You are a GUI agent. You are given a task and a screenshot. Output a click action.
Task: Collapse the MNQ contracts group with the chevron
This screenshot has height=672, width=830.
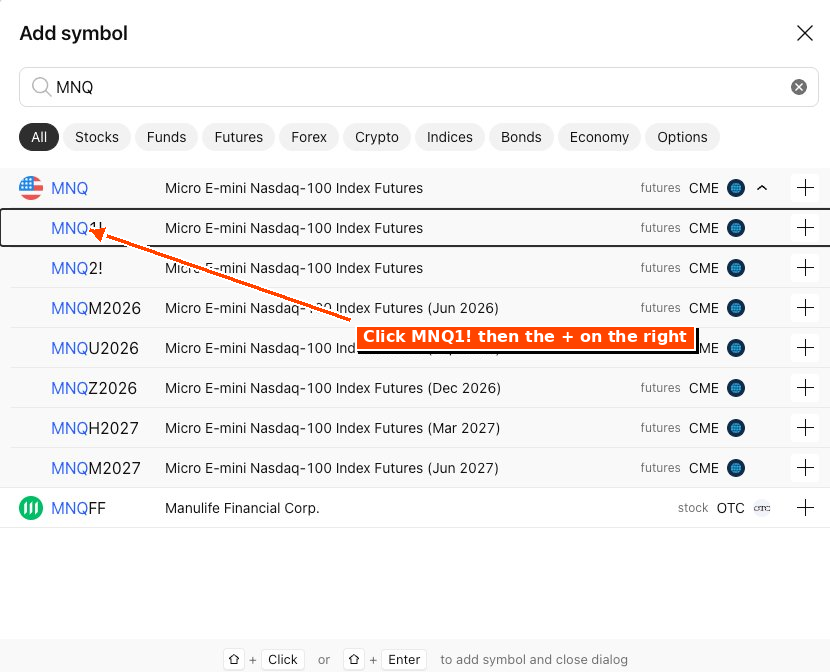[762, 188]
